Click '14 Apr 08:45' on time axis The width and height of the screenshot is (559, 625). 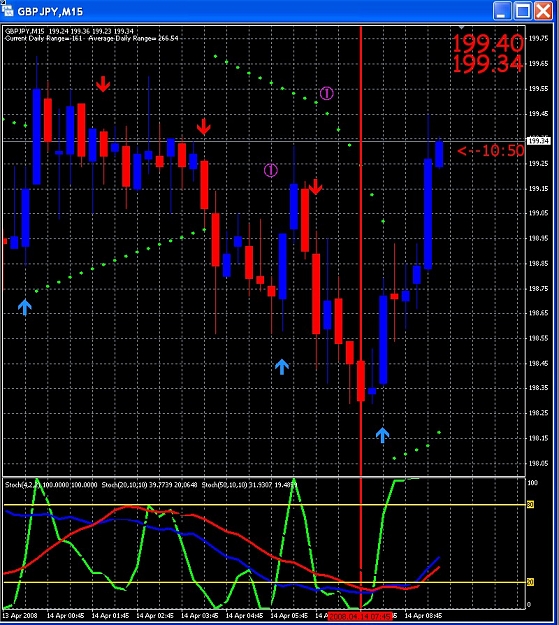click(x=423, y=615)
